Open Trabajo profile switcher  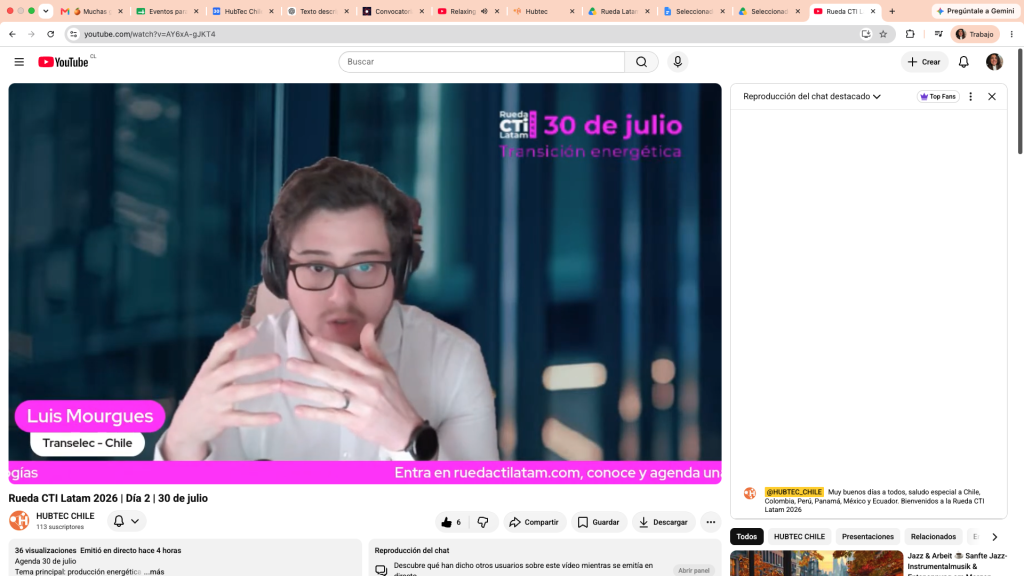[974, 34]
